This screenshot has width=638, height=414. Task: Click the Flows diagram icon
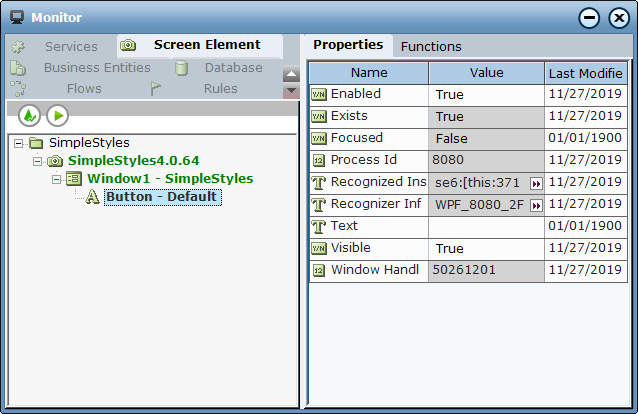(18, 89)
